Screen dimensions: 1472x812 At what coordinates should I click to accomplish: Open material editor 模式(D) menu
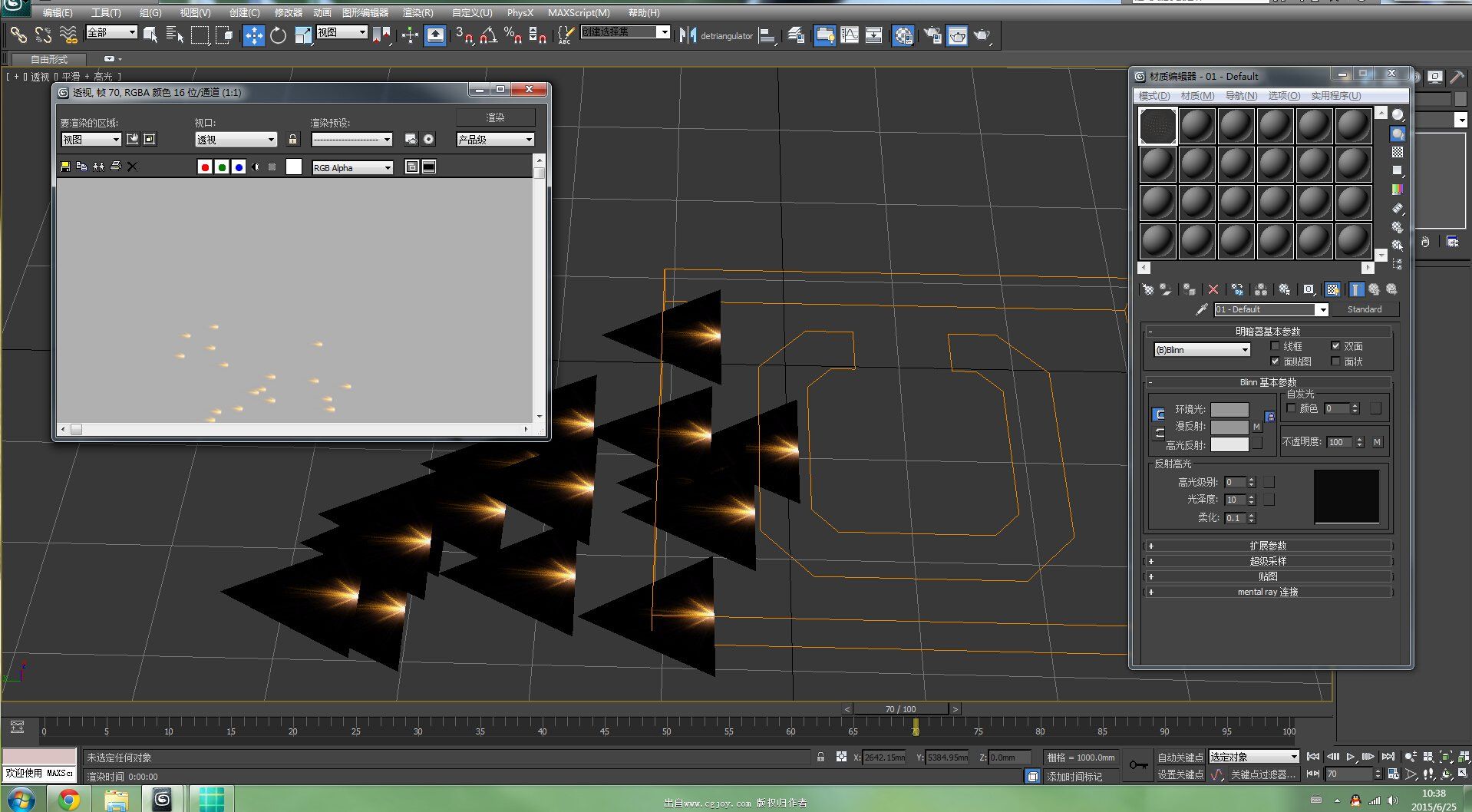pyautogui.click(x=1154, y=96)
